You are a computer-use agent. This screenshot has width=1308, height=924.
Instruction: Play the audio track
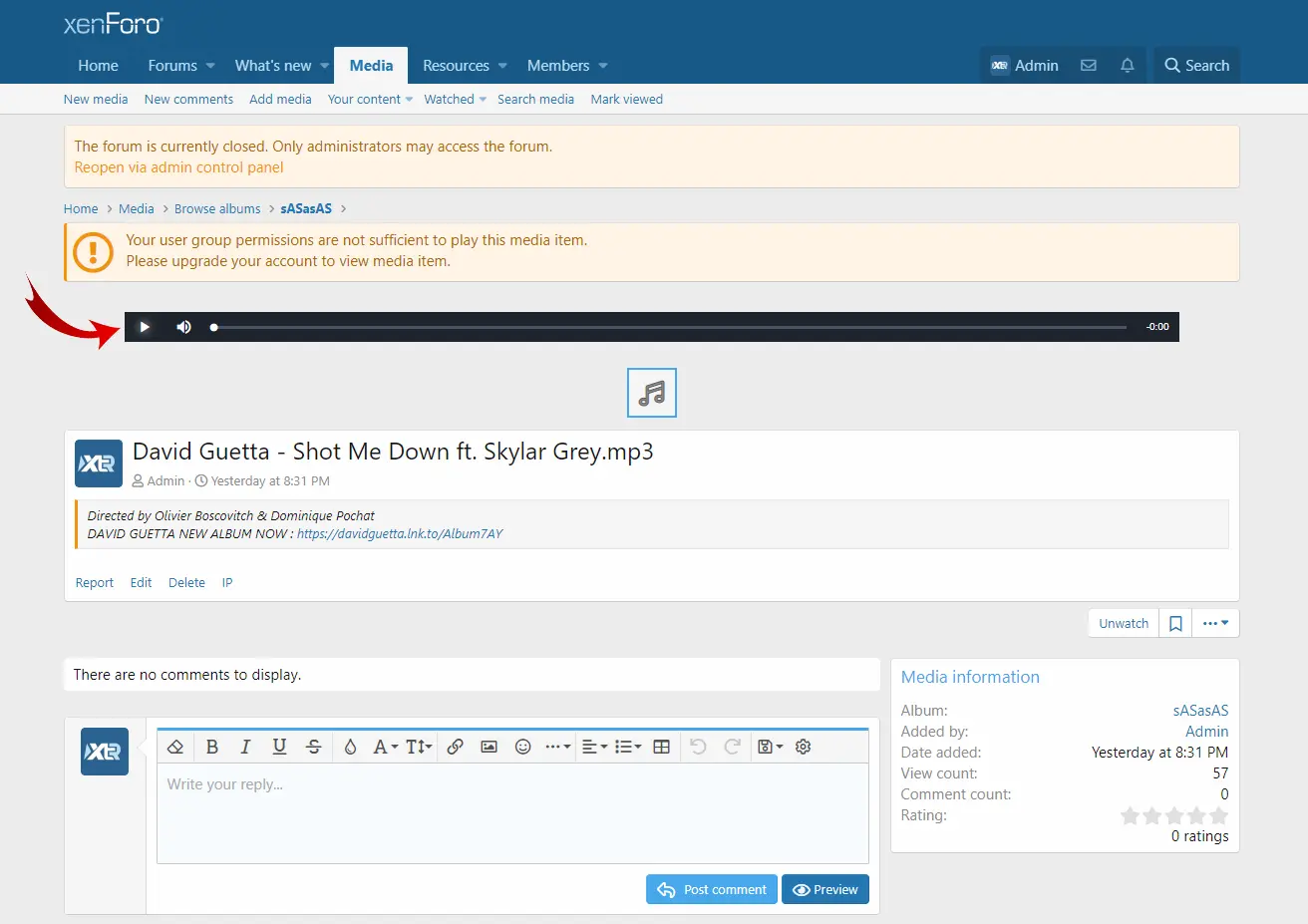[x=145, y=327]
